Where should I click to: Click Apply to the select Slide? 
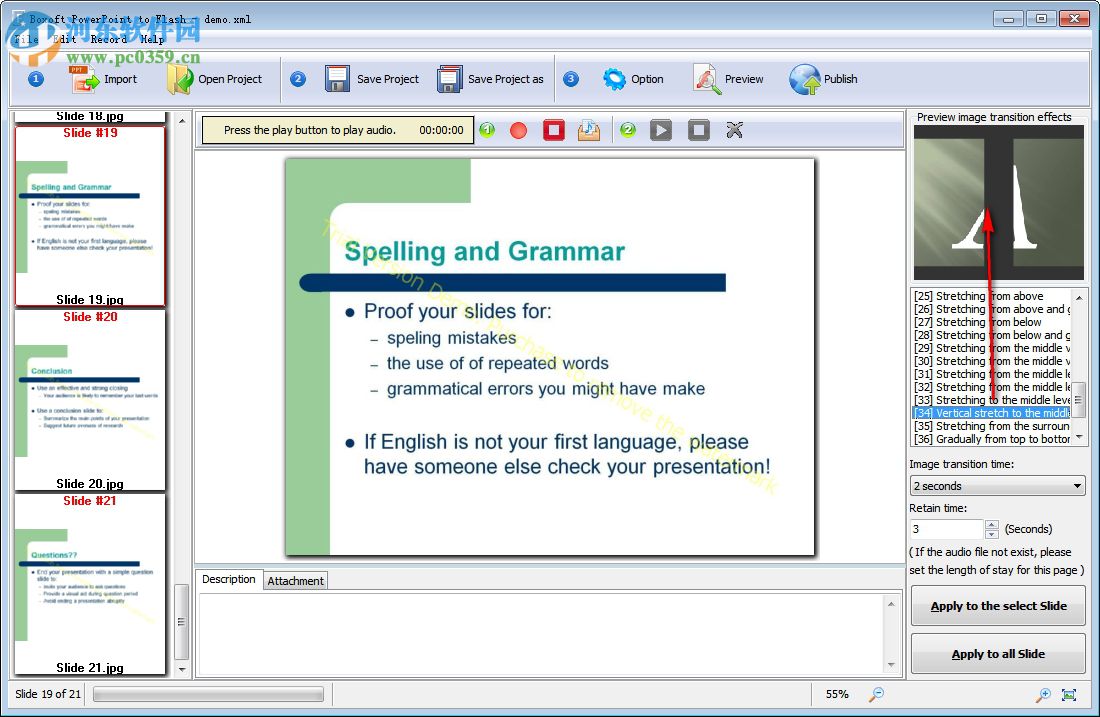[x=997, y=605]
